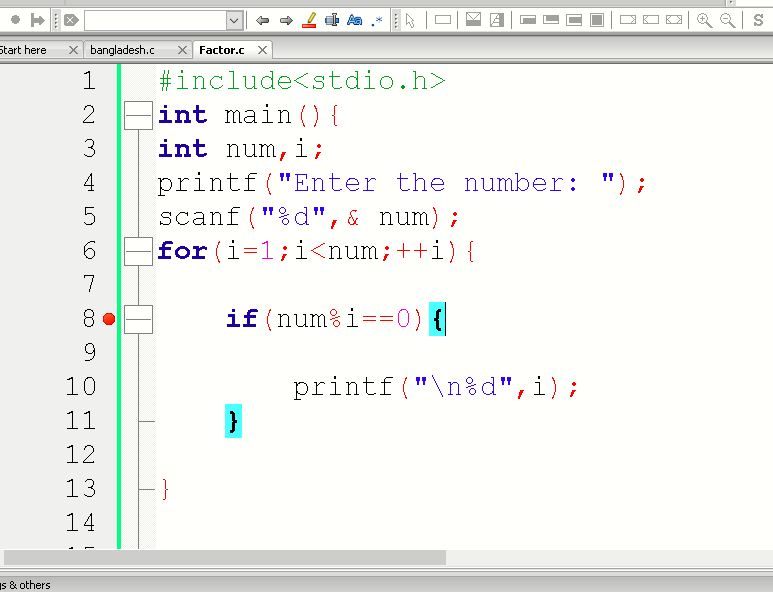Select the arrow pointer tool
Screen dimensions: 773x592
click(410, 20)
